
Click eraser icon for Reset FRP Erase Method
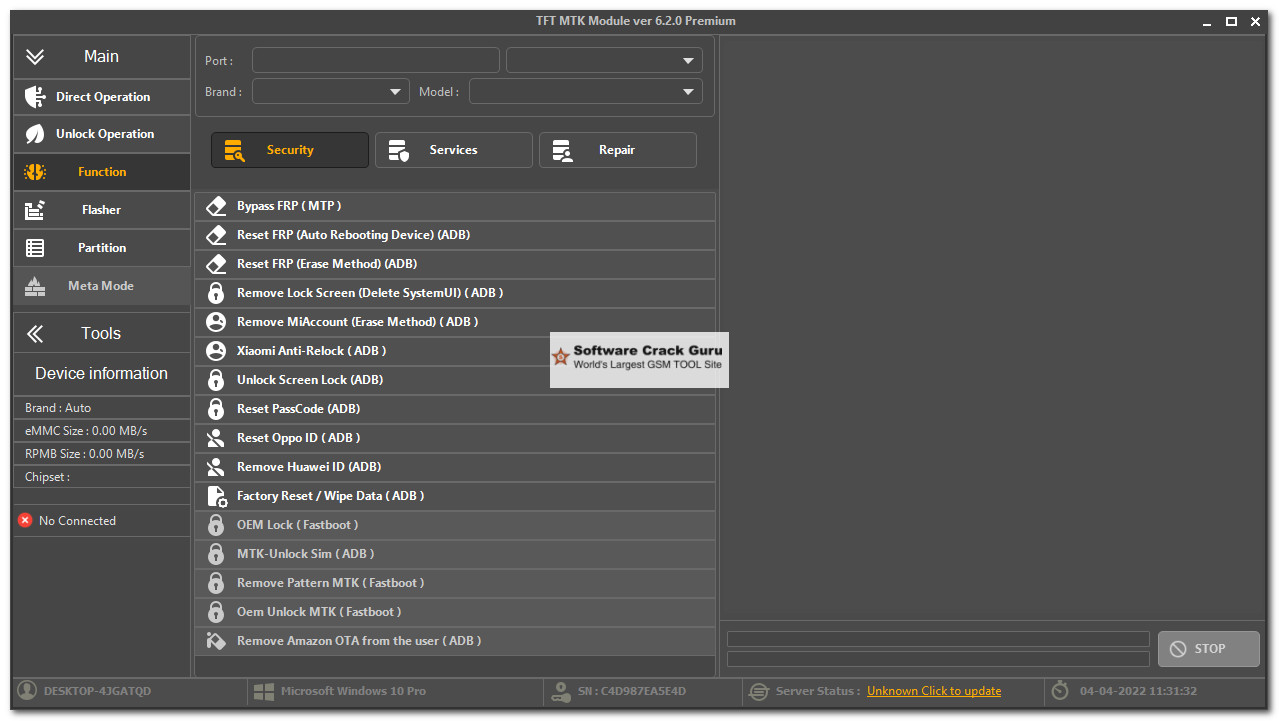pyautogui.click(x=216, y=264)
